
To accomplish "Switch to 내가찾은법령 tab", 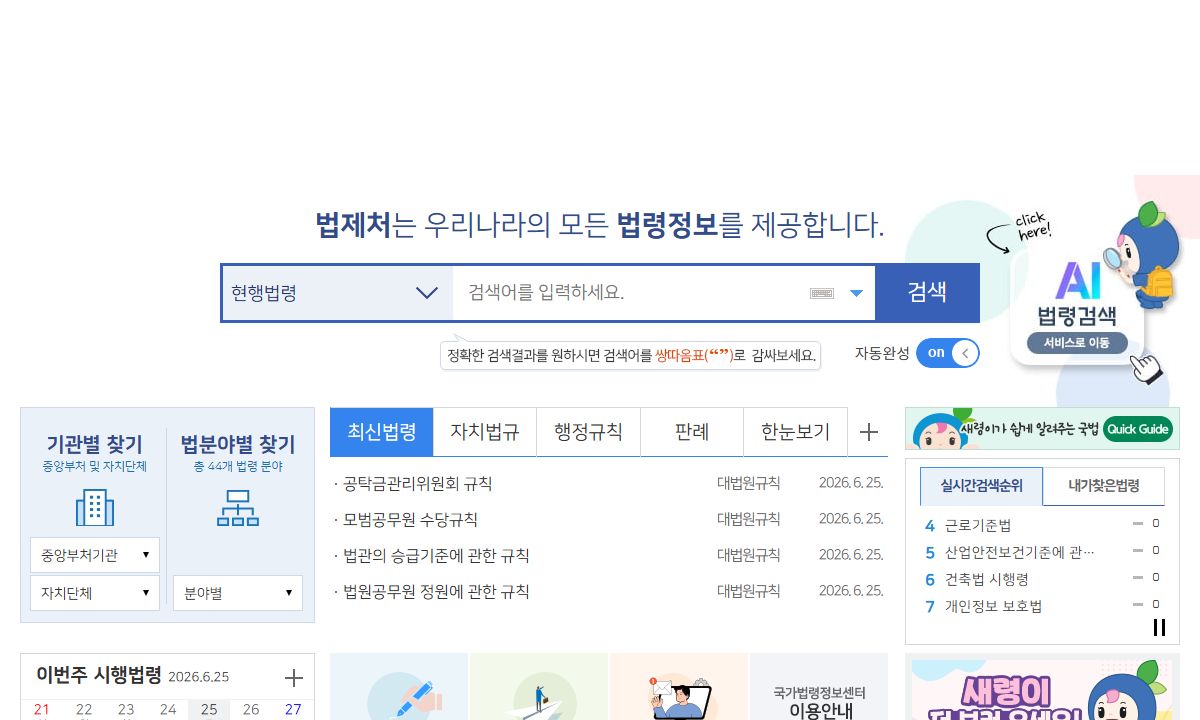I will pos(1104,486).
